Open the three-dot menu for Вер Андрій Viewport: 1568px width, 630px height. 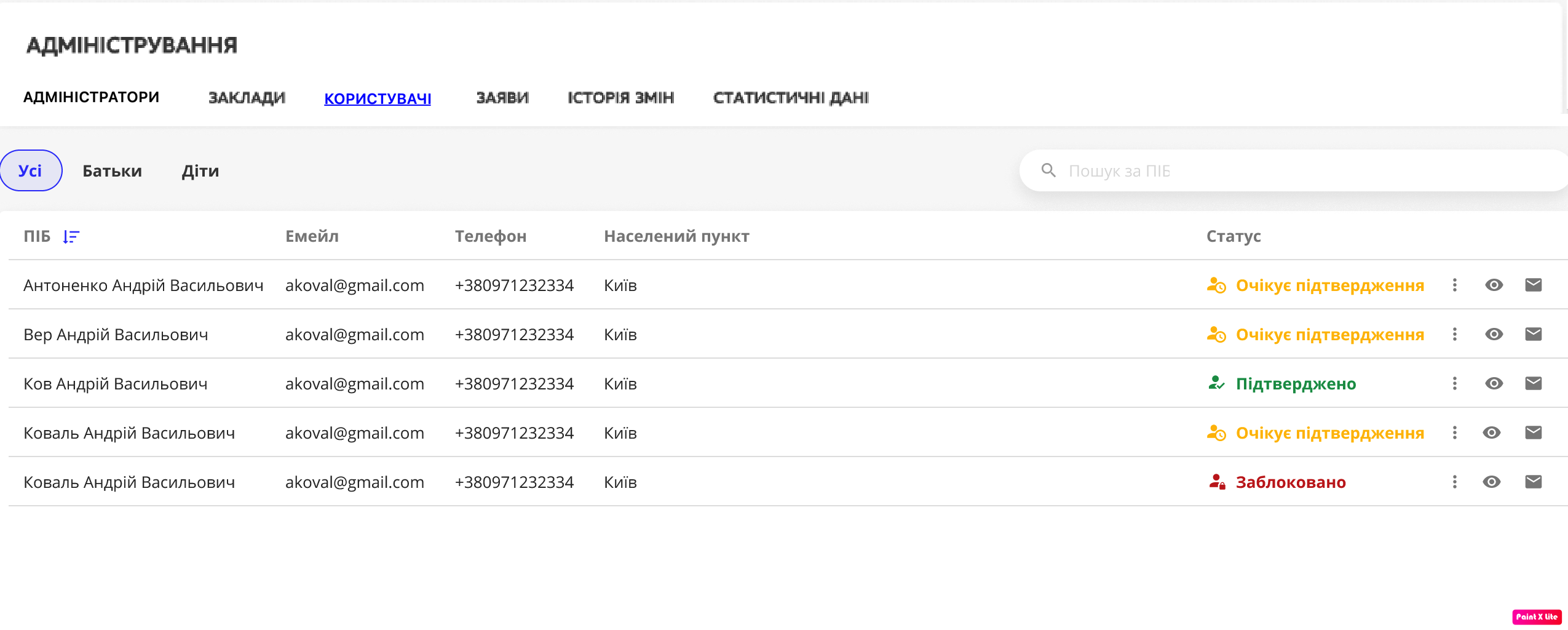(1454, 333)
